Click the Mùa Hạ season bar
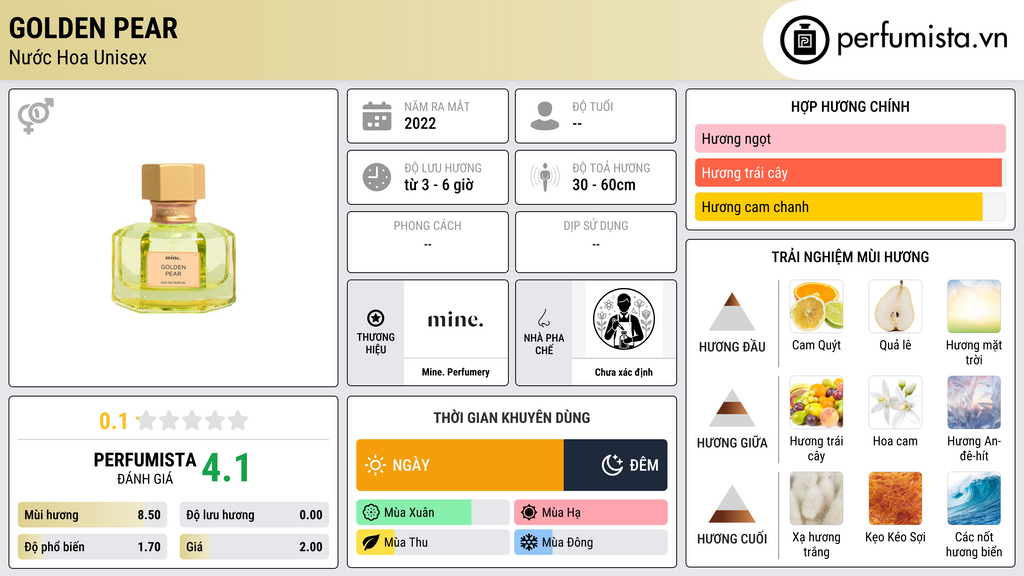Image resolution: width=1024 pixels, height=576 pixels. [x=590, y=513]
